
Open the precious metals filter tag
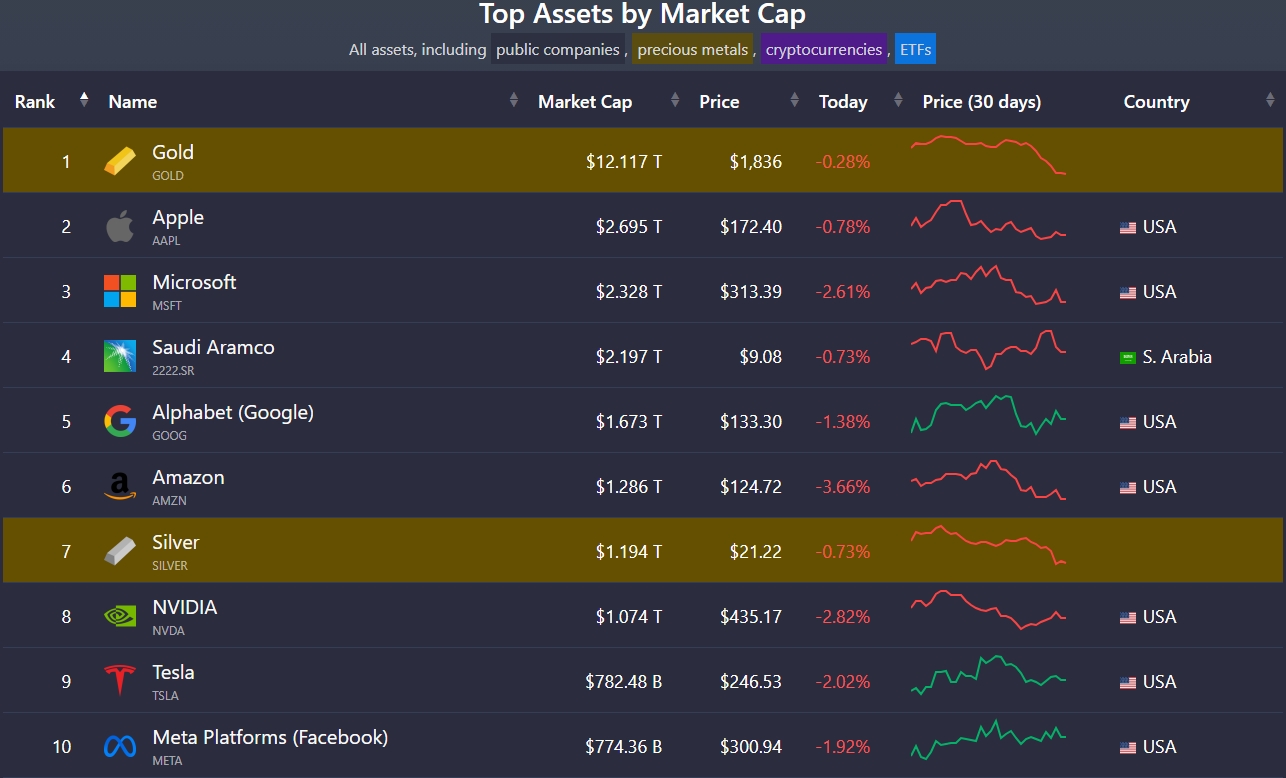pyautogui.click(x=692, y=49)
